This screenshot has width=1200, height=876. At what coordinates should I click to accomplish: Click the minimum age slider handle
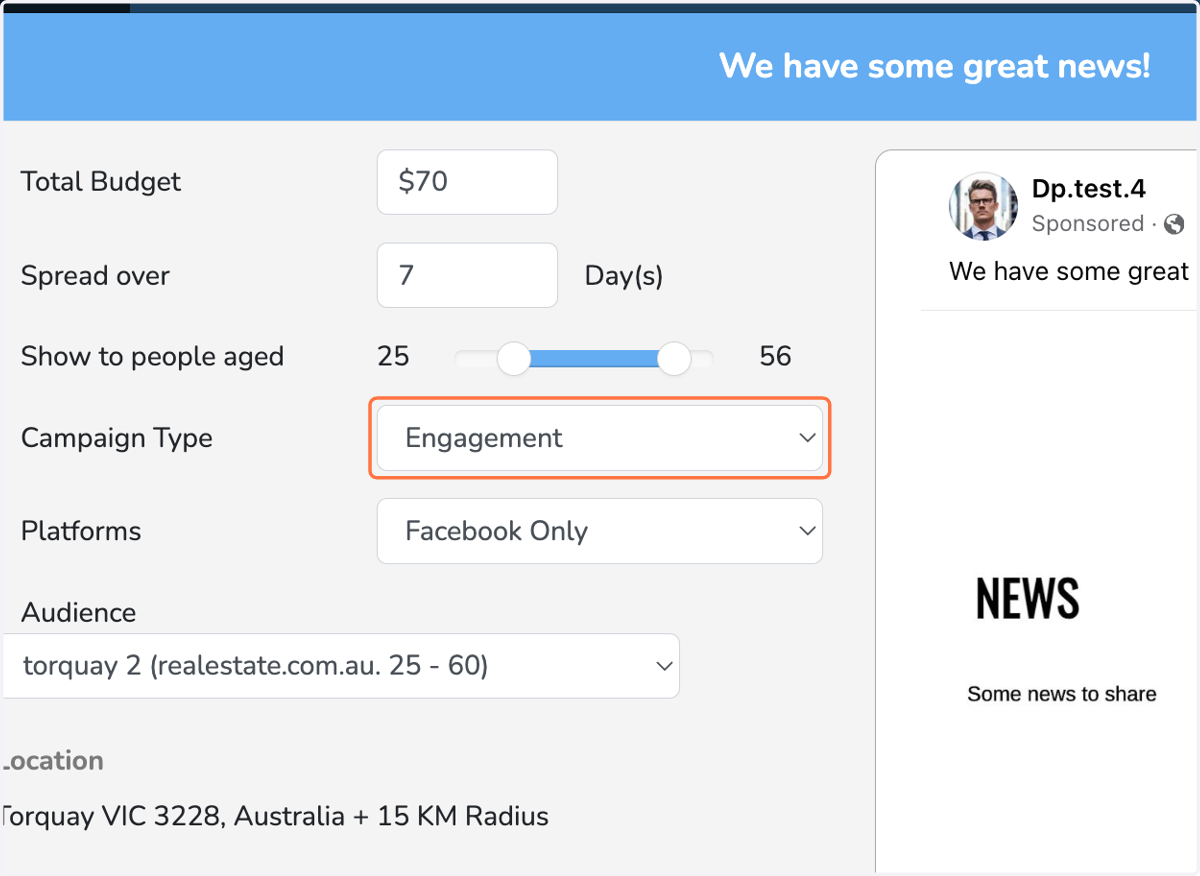(514, 358)
